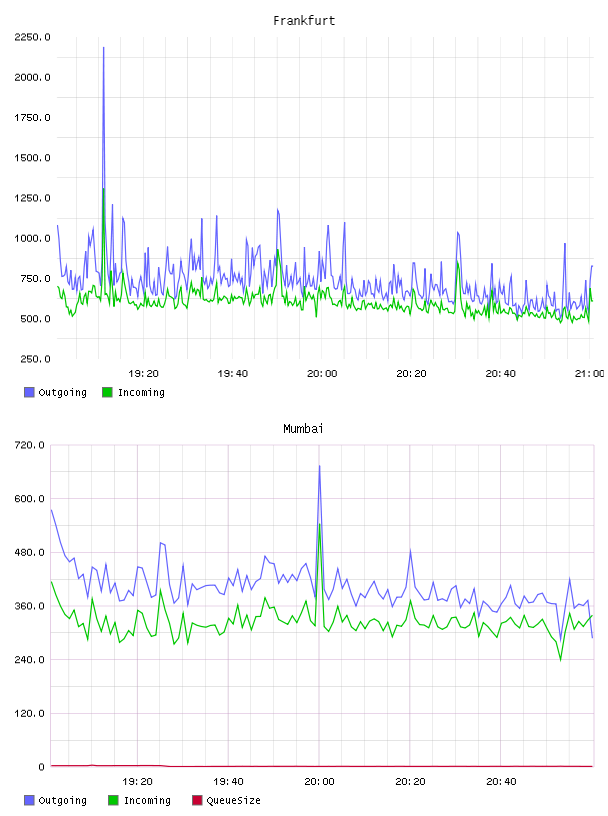Click the 480.0 y-axis label in Mumbai chart
This screenshot has height=816, width=608.
[30, 552]
